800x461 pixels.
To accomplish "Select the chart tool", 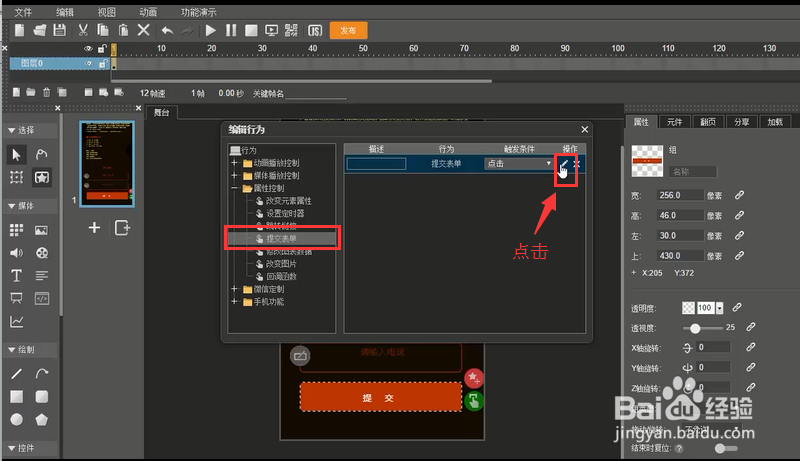I will pyautogui.click(x=16, y=322).
